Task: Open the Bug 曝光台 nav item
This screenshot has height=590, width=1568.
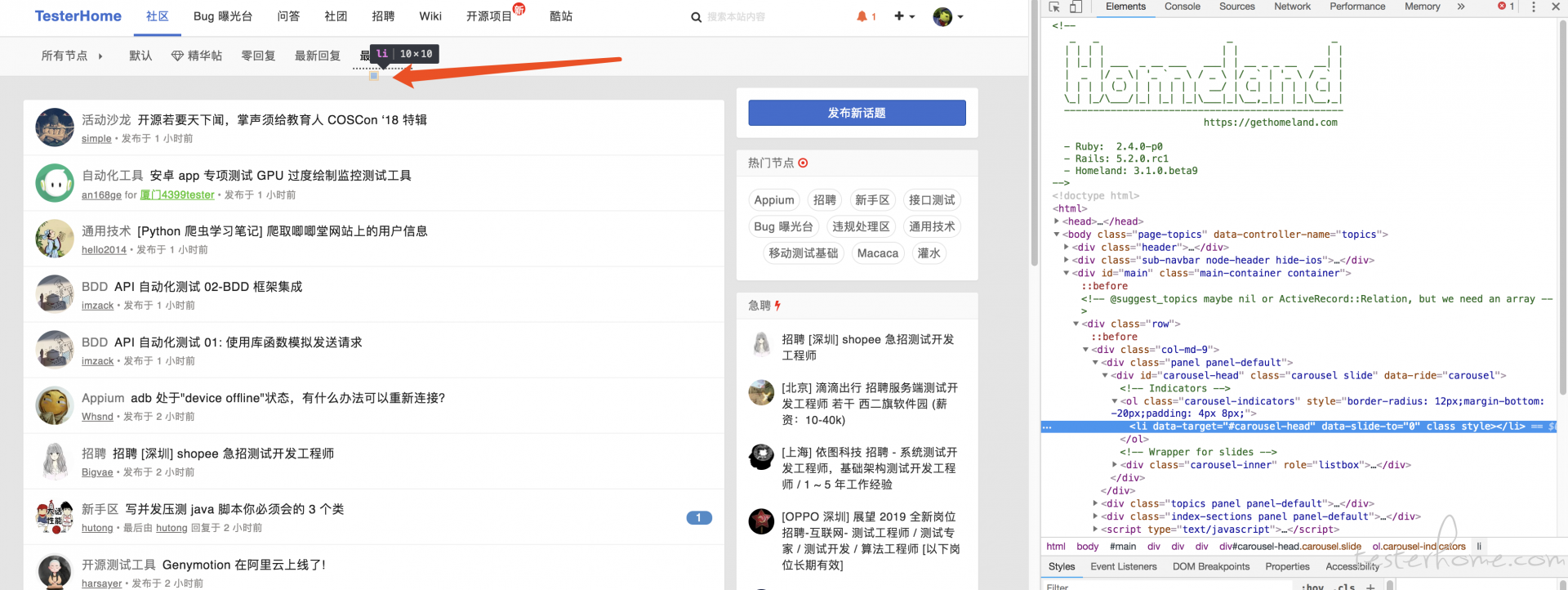Action: click(x=223, y=16)
